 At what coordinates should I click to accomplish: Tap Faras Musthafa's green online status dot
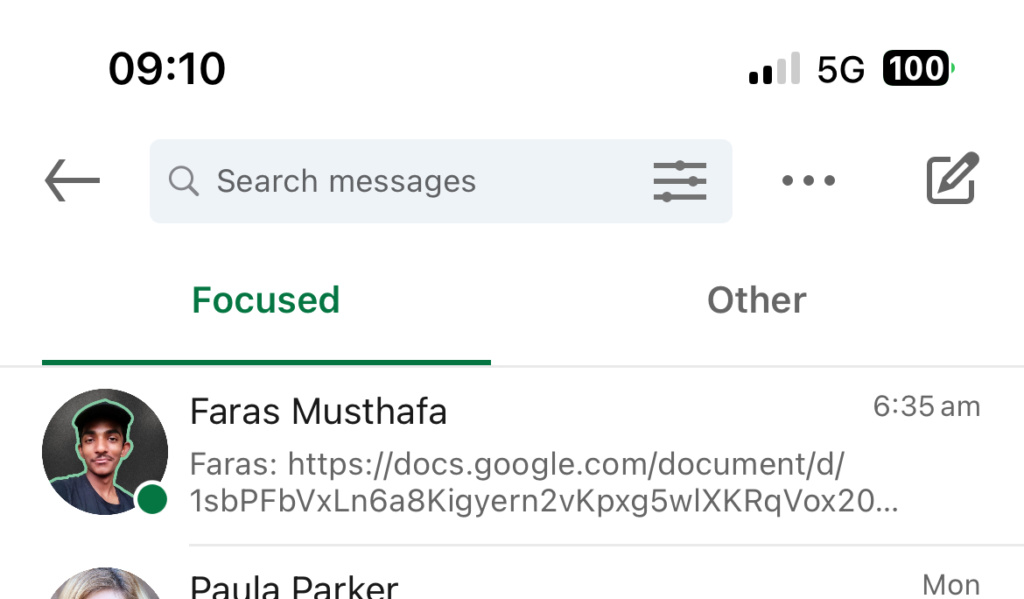pos(152,499)
